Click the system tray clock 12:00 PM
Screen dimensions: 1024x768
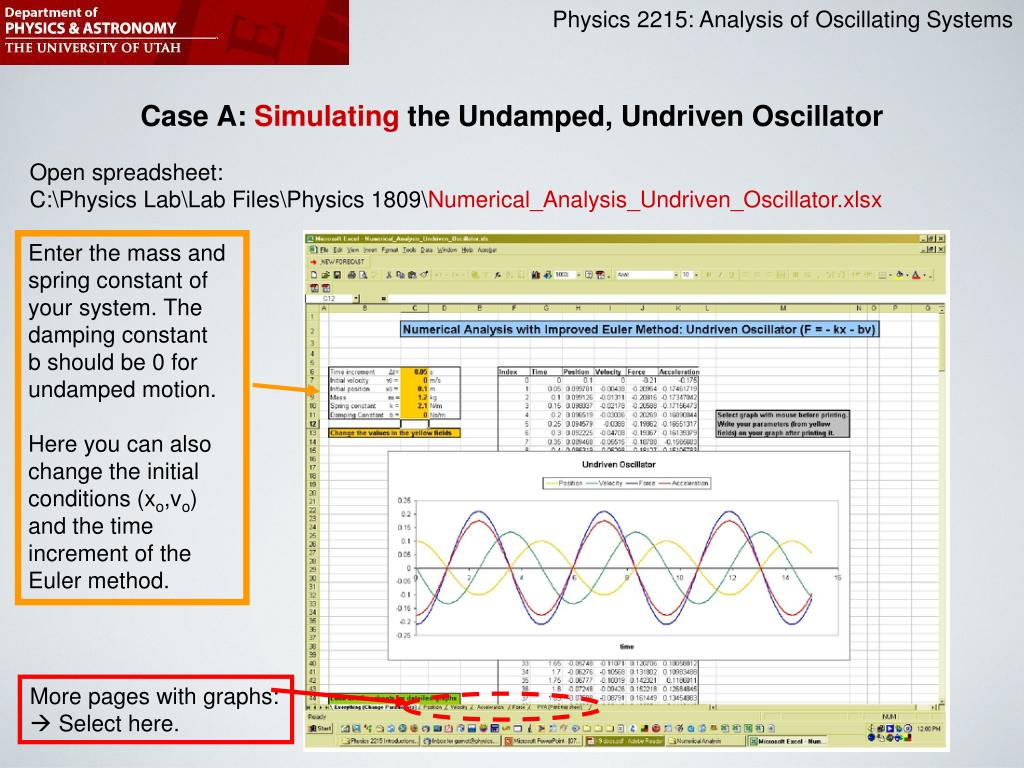pos(929,729)
